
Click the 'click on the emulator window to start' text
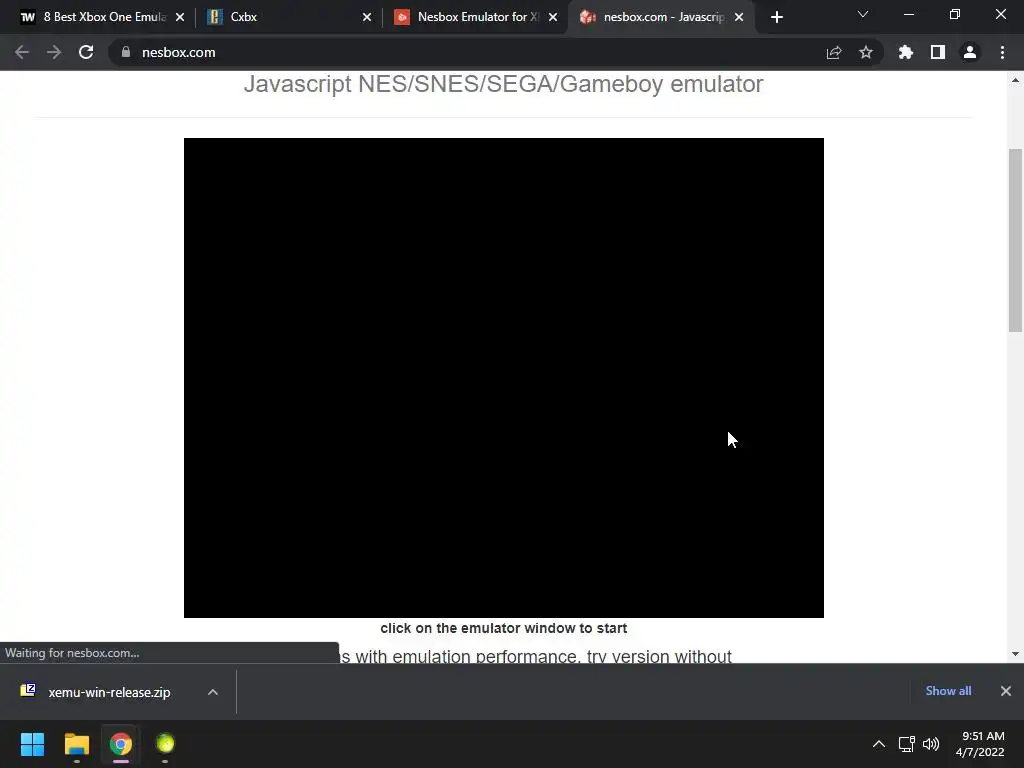coord(504,628)
